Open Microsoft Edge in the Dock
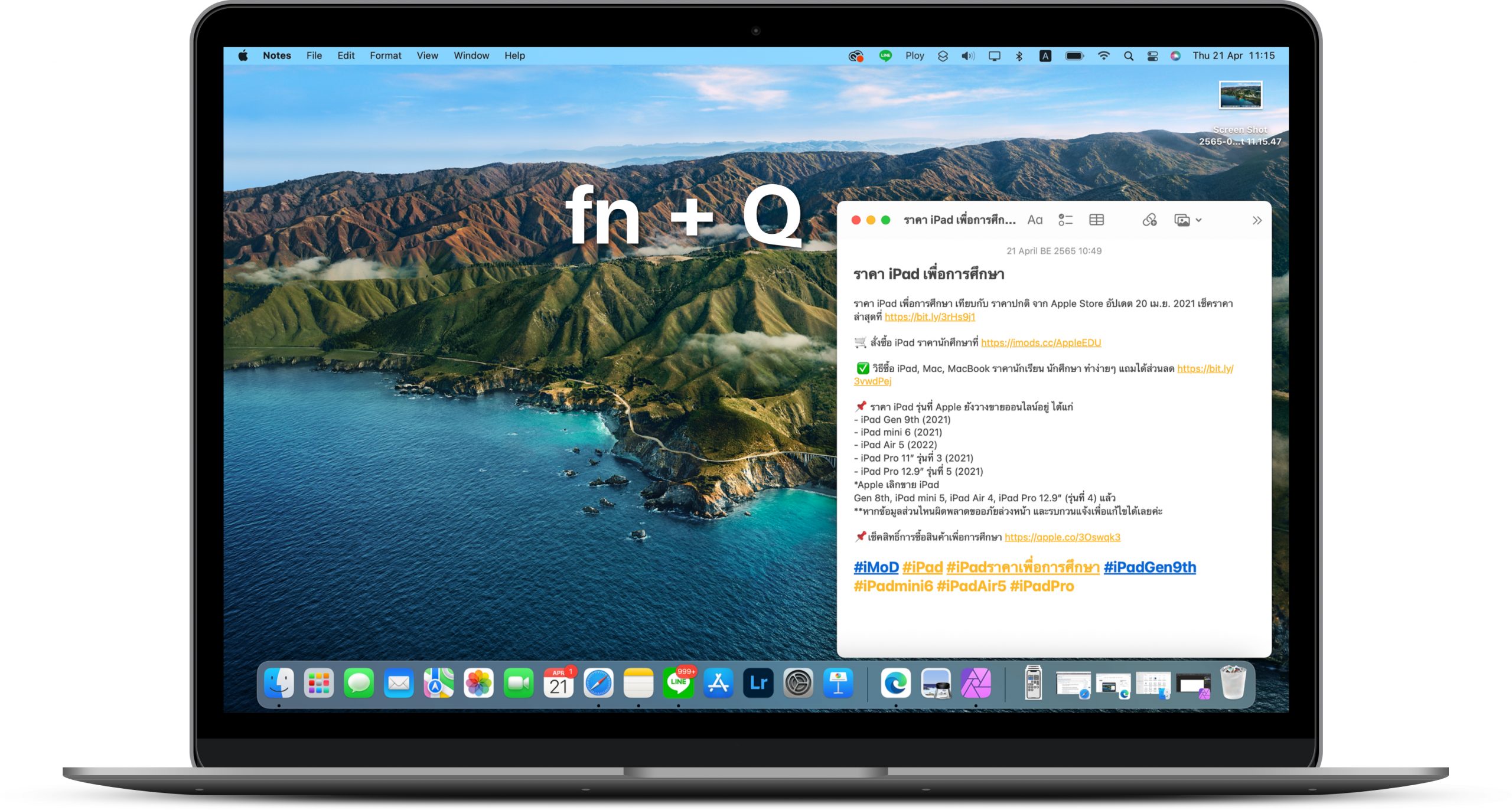This screenshot has width=1512, height=810. tap(895, 684)
